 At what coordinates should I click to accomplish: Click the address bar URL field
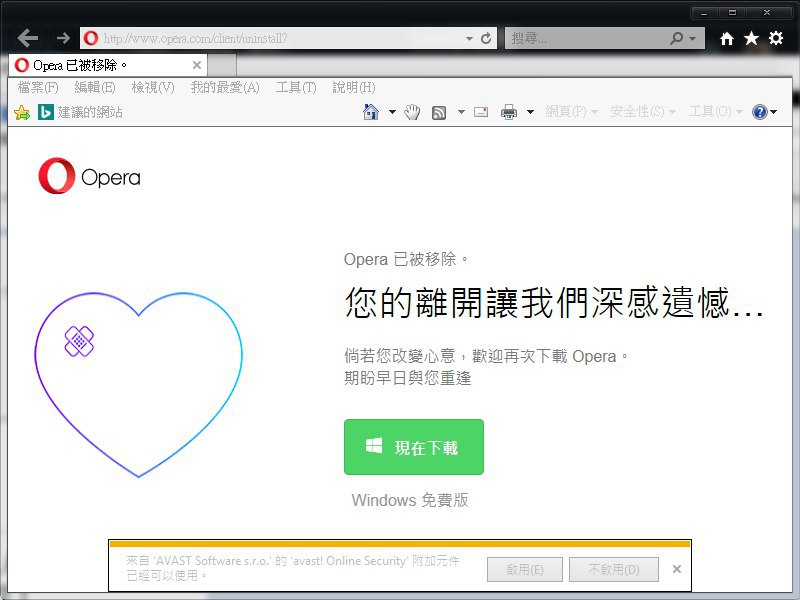[280, 38]
